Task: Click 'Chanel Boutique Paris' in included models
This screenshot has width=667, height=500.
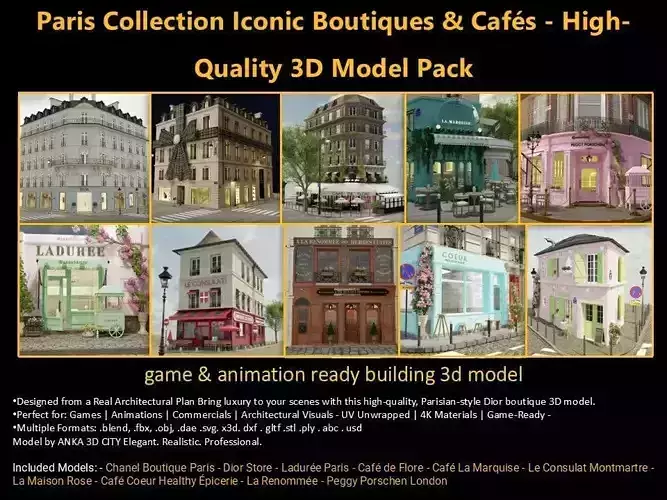Action: pyautogui.click(x=160, y=468)
